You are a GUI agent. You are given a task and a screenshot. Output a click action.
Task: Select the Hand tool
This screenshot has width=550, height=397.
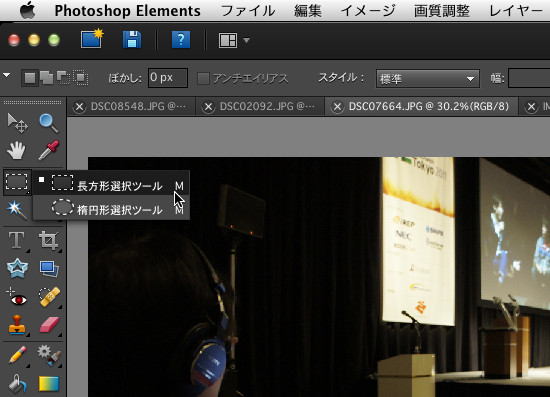point(16,150)
